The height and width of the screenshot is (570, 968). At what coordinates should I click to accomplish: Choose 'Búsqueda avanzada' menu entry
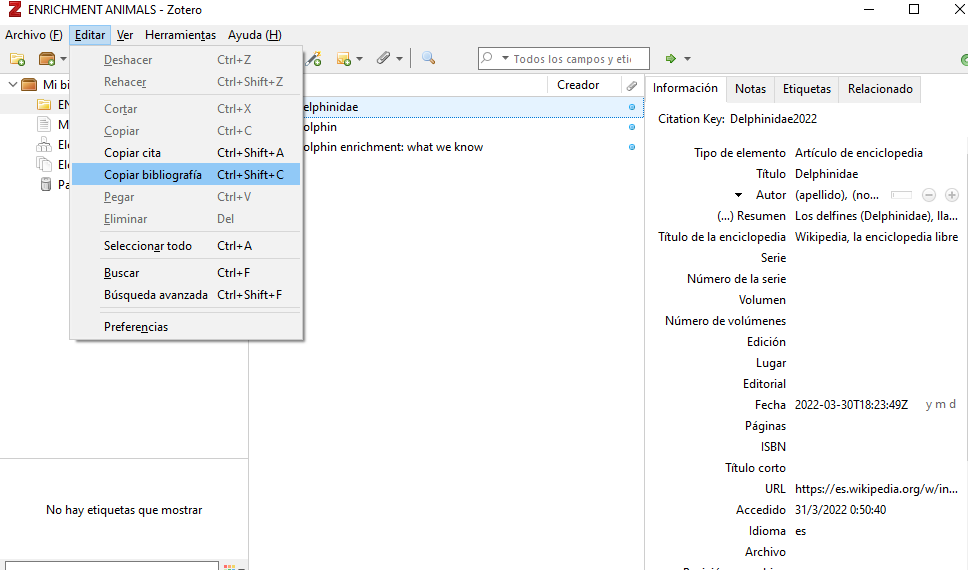point(186,295)
